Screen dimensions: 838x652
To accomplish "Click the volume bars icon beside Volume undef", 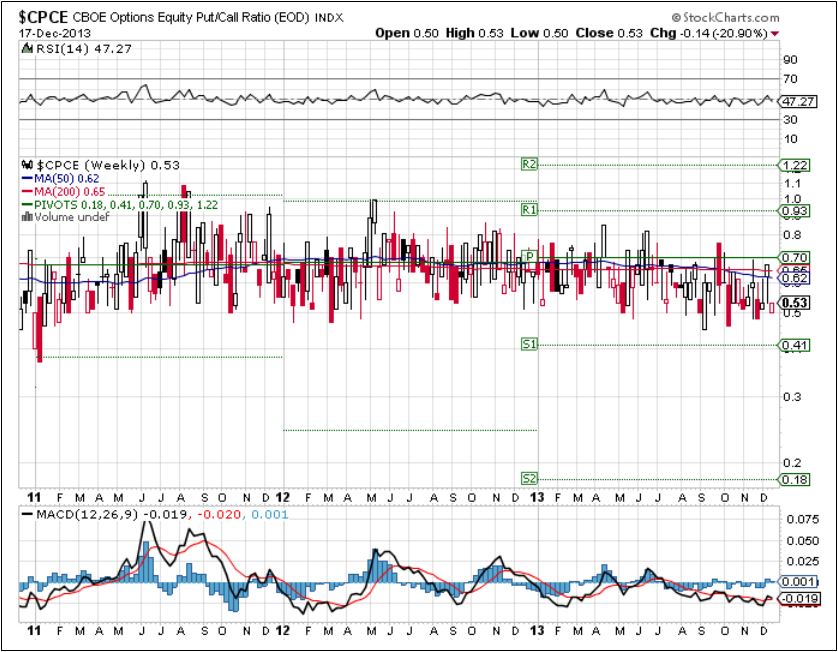I will [x=27, y=217].
